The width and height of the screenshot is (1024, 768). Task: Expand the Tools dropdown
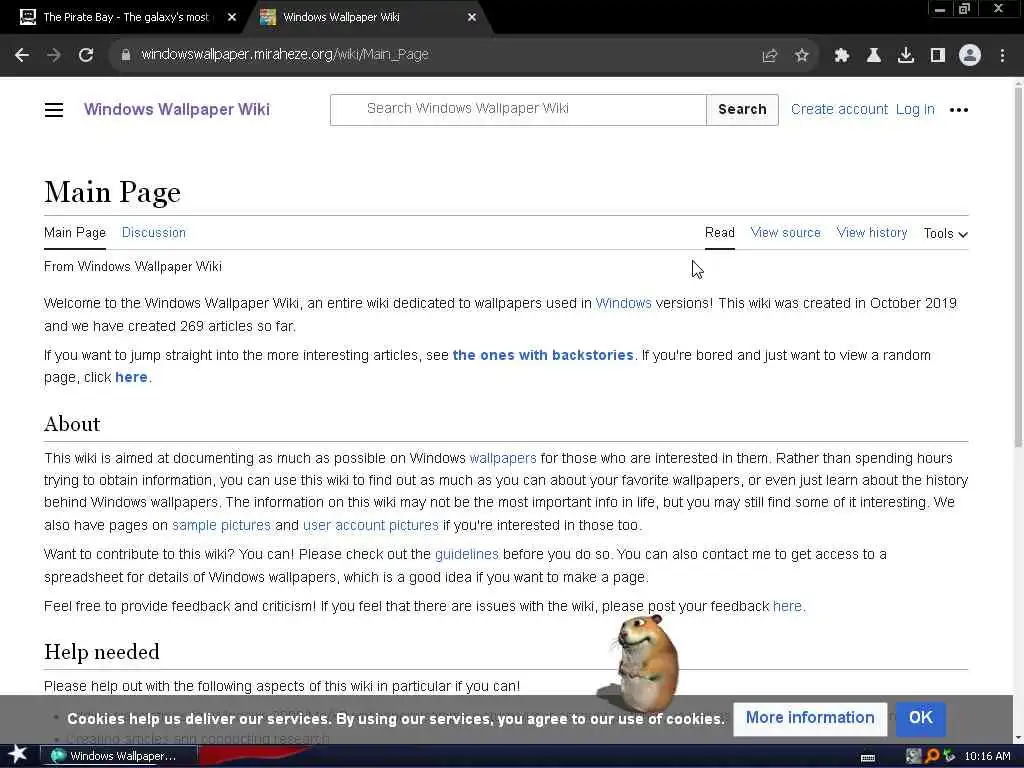click(946, 233)
